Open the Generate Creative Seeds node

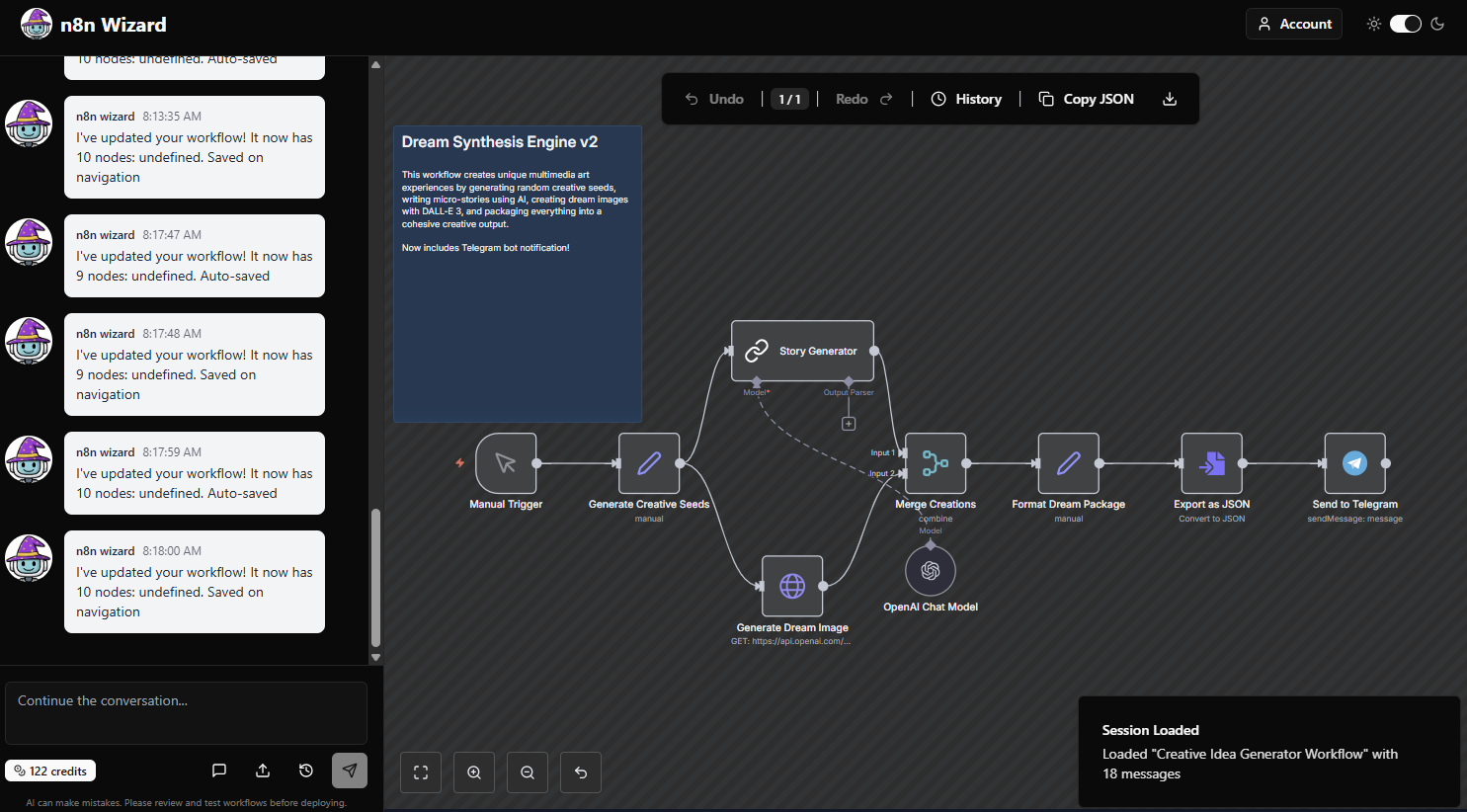point(648,462)
